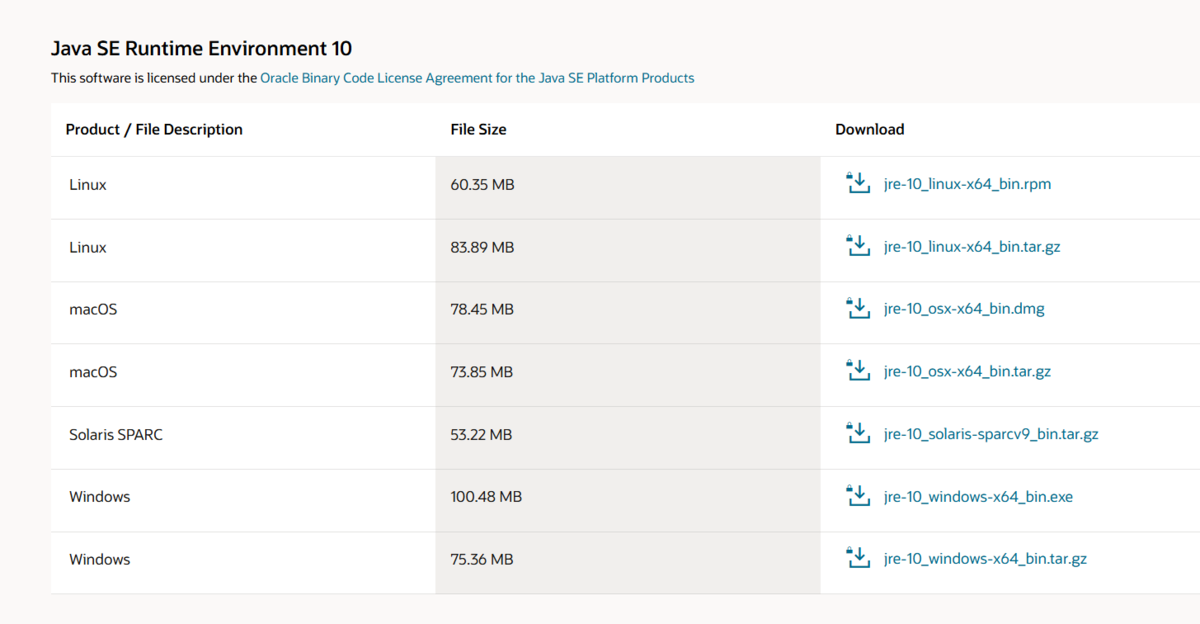Image resolution: width=1200 pixels, height=624 pixels.
Task: Open the Oracle Binary Code License Agreement link
Action: pos(477,77)
